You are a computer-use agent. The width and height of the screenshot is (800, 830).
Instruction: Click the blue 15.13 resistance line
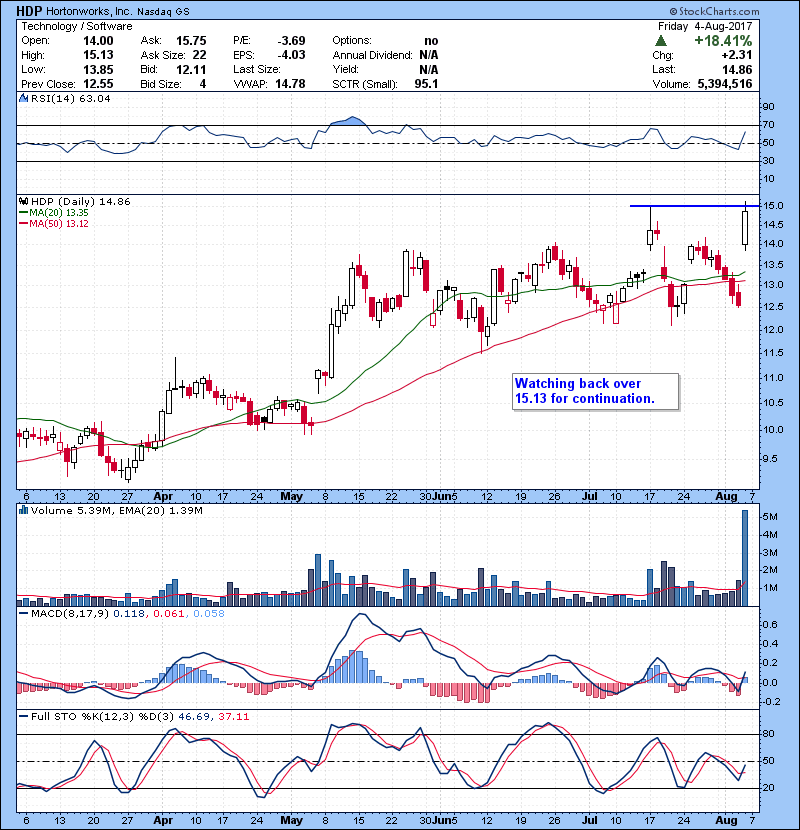click(x=694, y=206)
